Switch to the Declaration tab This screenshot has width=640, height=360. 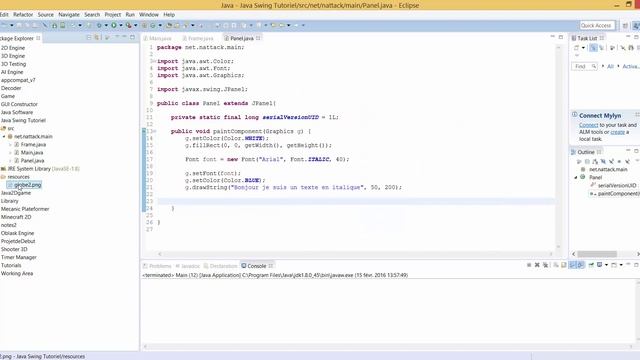220,266
